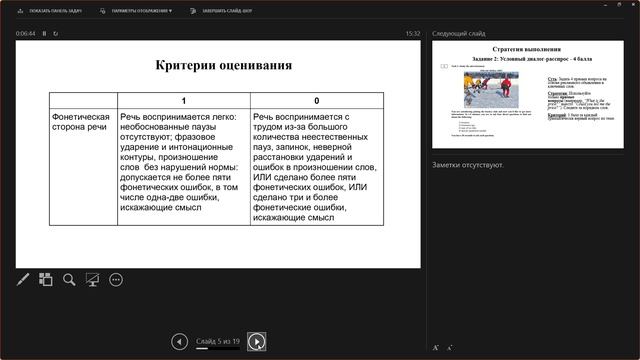Click table cell Фонетическая сторона речи
Screen dimensions: 640x360
coord(83,167)
